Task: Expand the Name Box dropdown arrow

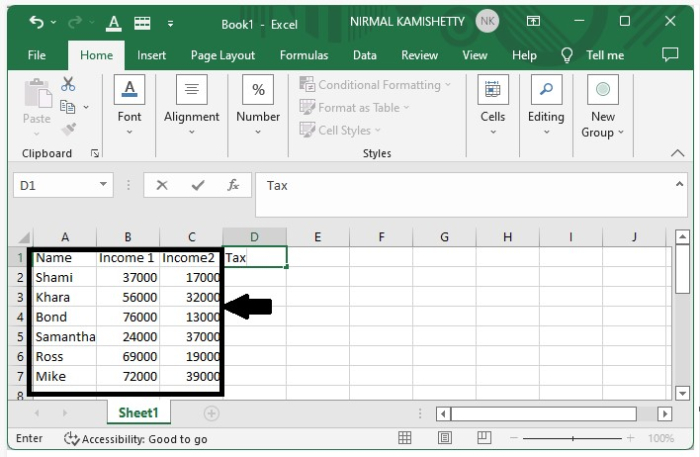Action: coord(105,185)
